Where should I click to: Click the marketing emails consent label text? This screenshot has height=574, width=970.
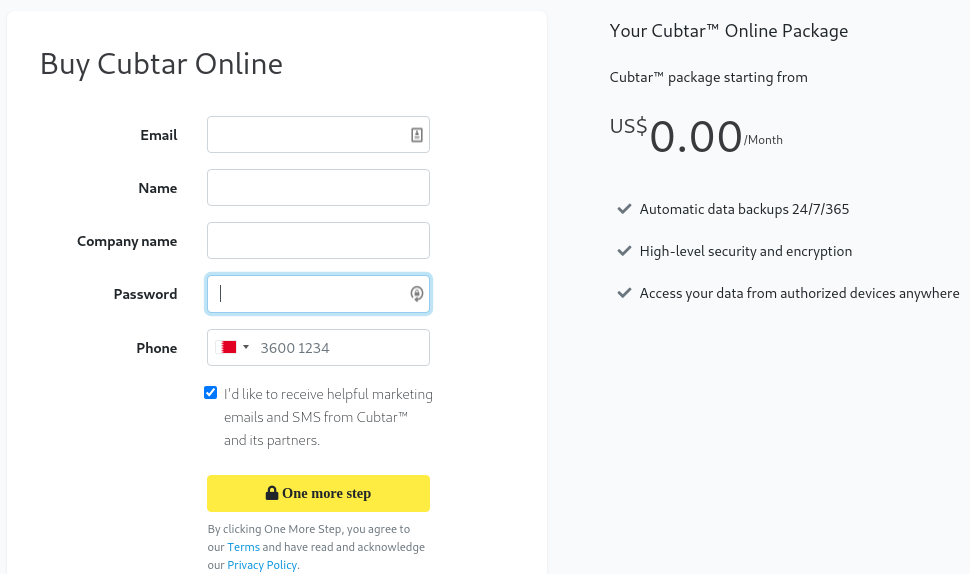coord(328,417)
